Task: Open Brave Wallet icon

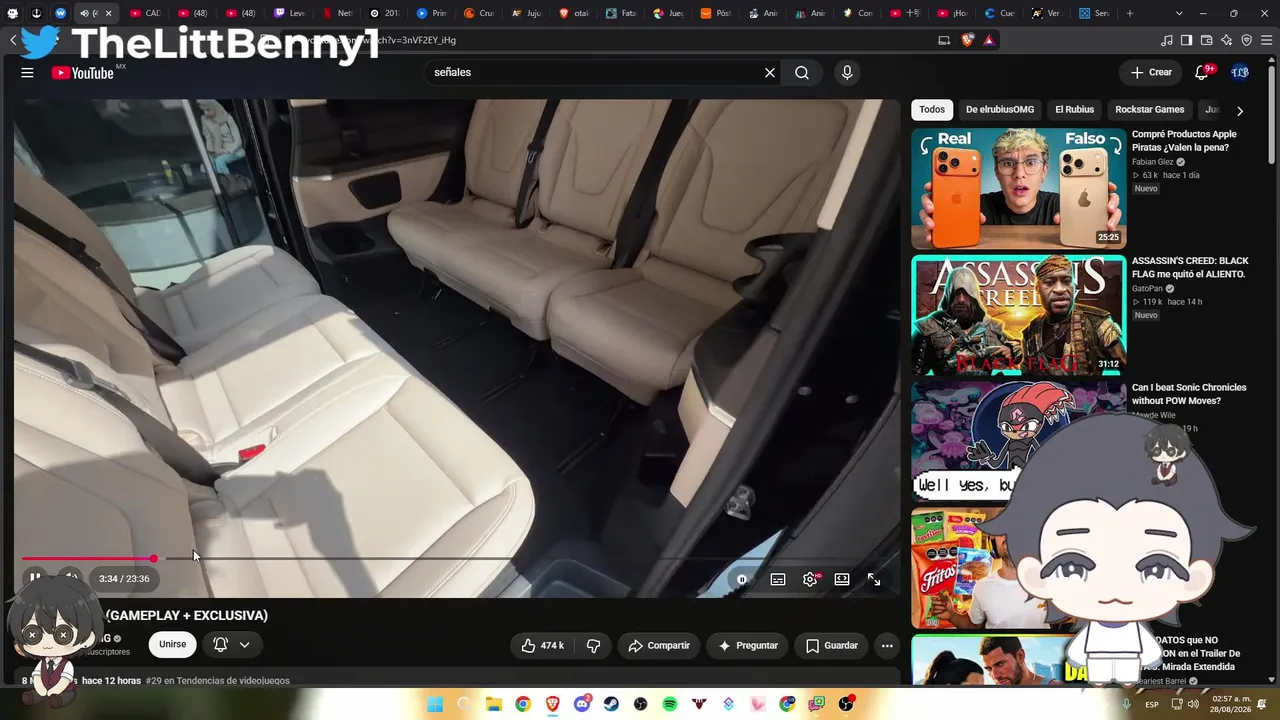Action: click(x=1207, y=40)
